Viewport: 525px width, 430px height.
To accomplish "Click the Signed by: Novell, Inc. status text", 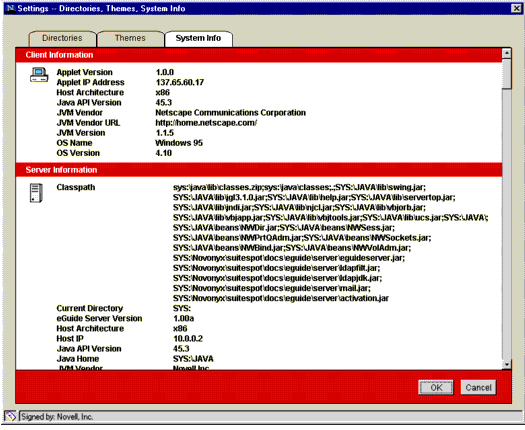I will tap(57, 417).
